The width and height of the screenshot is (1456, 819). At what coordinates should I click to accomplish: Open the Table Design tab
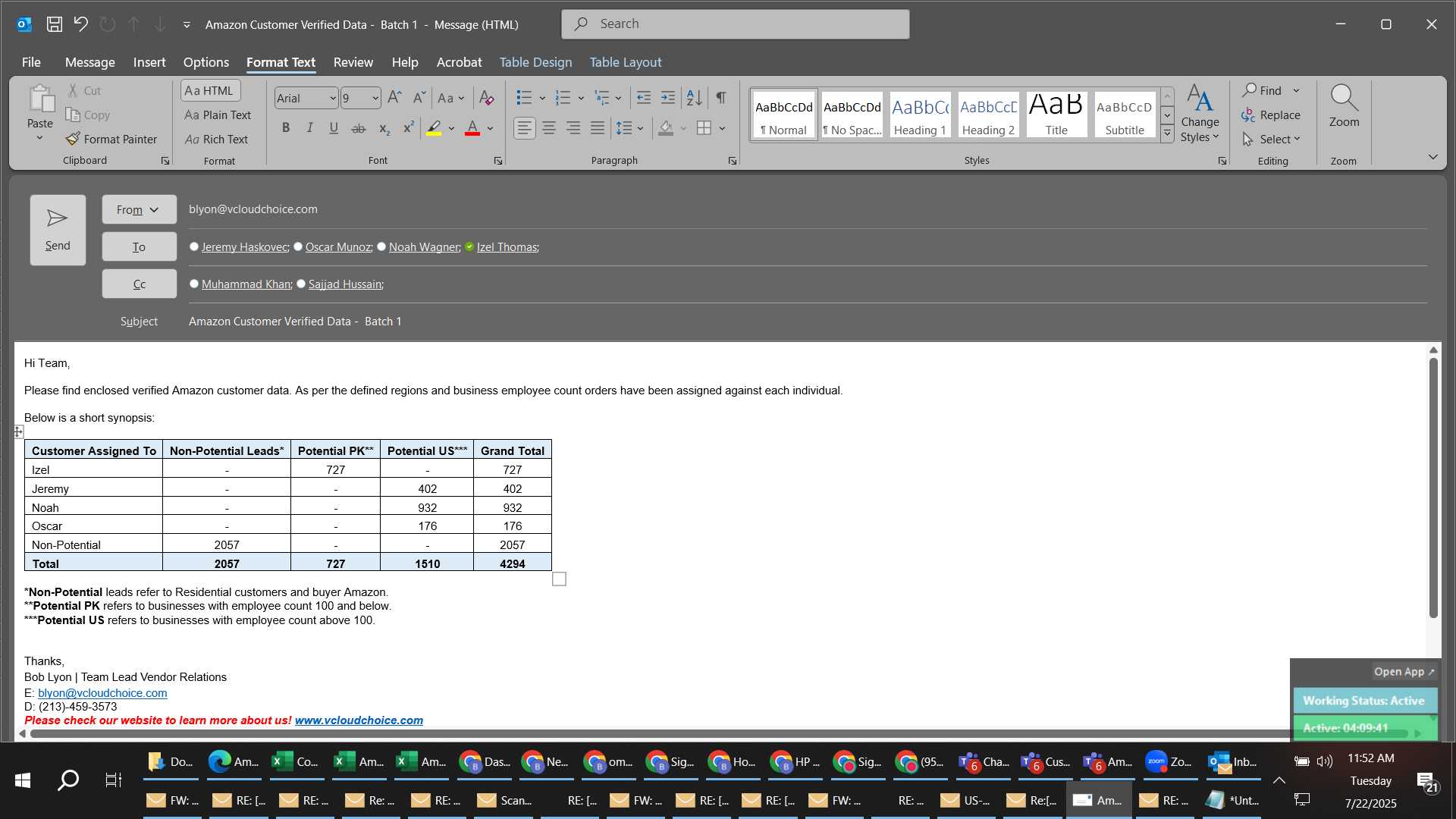pyautogui.click(x=535, y=62)
